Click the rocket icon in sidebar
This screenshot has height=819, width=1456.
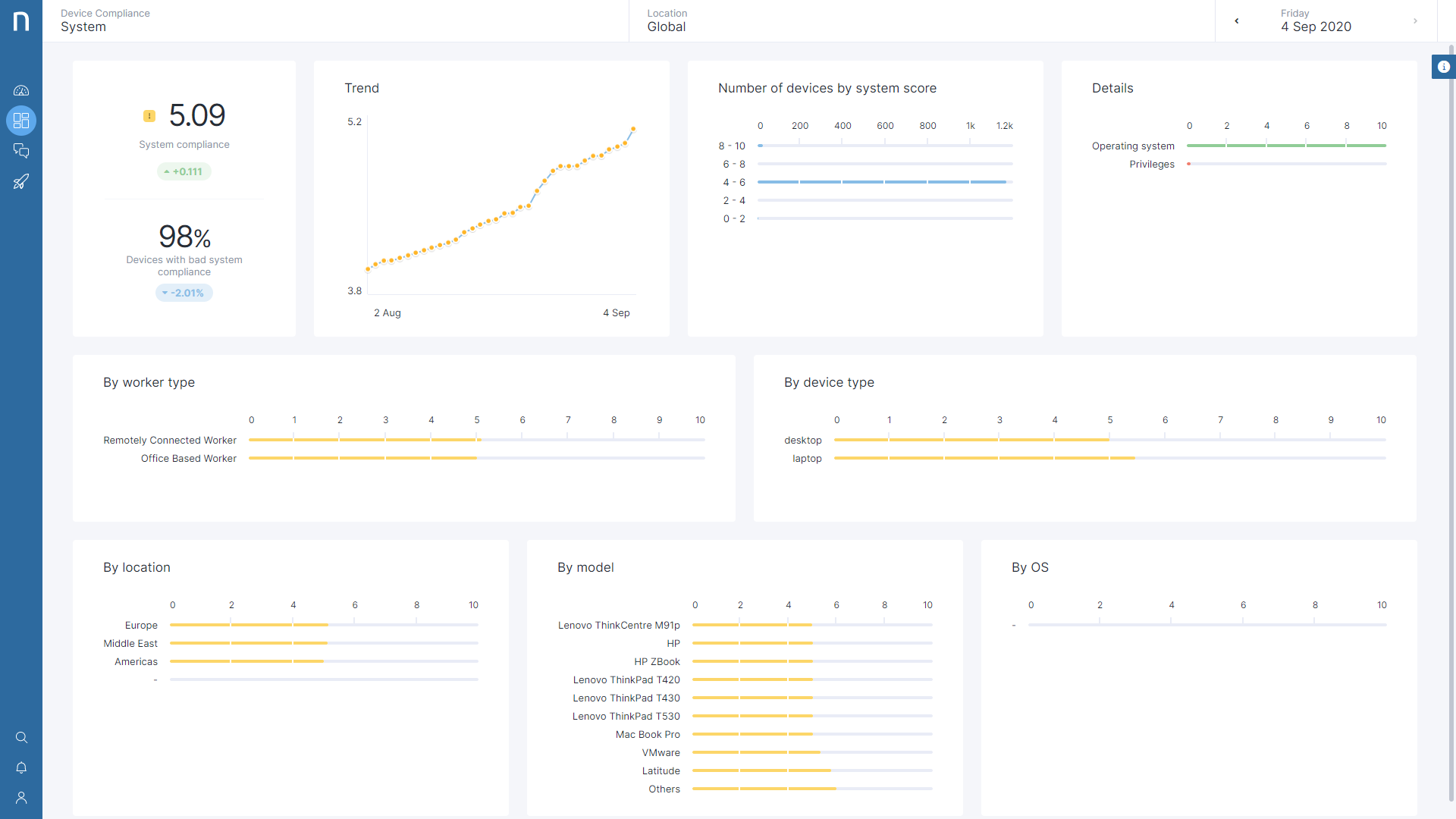(21, 181)
